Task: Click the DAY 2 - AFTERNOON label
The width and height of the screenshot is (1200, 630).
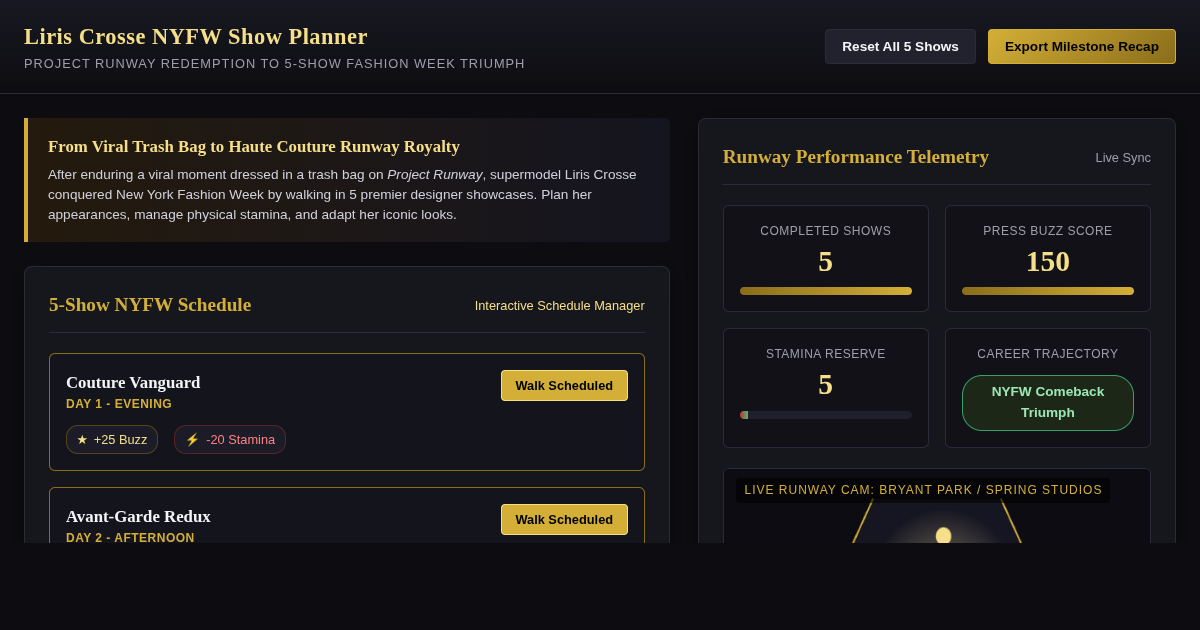Action: tap(130, 538)
